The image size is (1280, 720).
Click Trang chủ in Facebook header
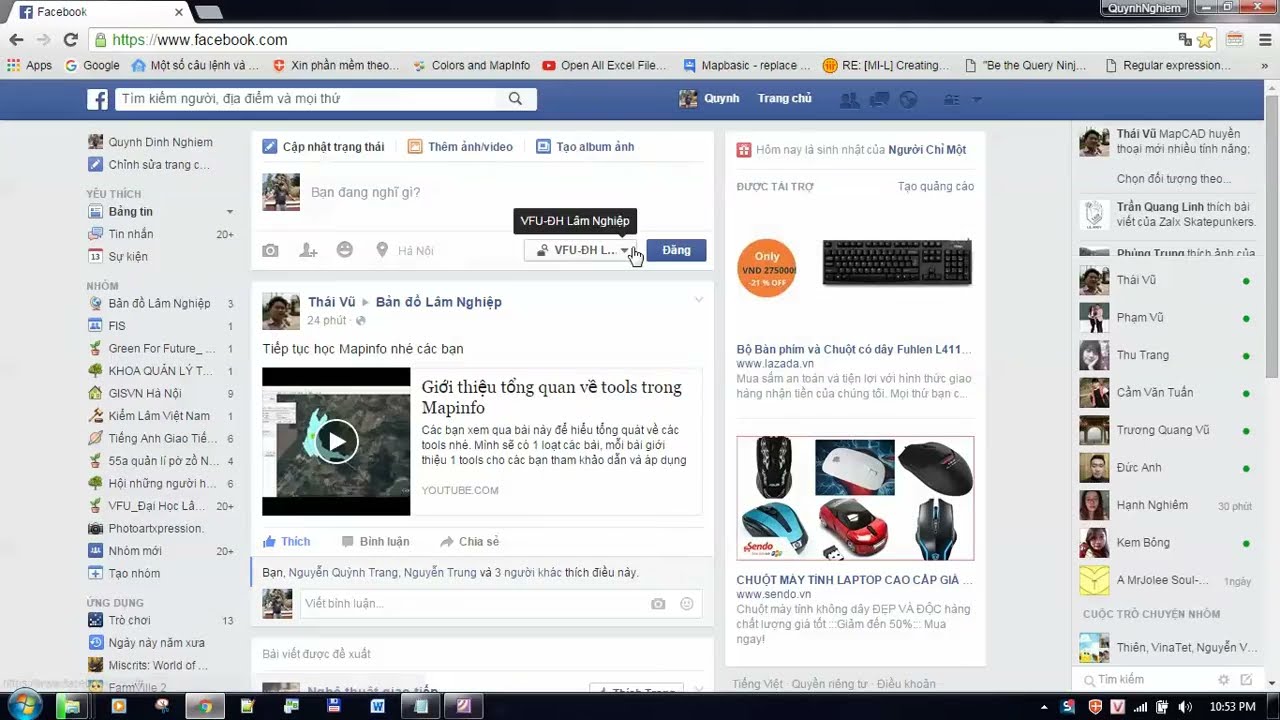pos(785,99)
